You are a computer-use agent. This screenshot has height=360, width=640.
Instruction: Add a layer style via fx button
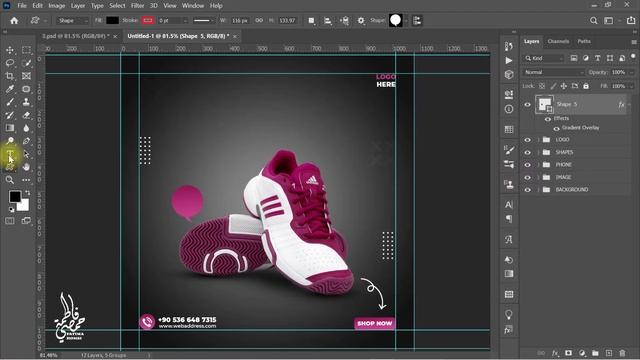[555, 353]
